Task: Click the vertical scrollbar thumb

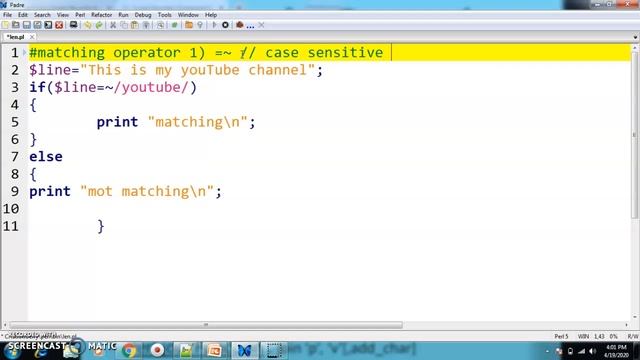Action: [x=634, y=135]
